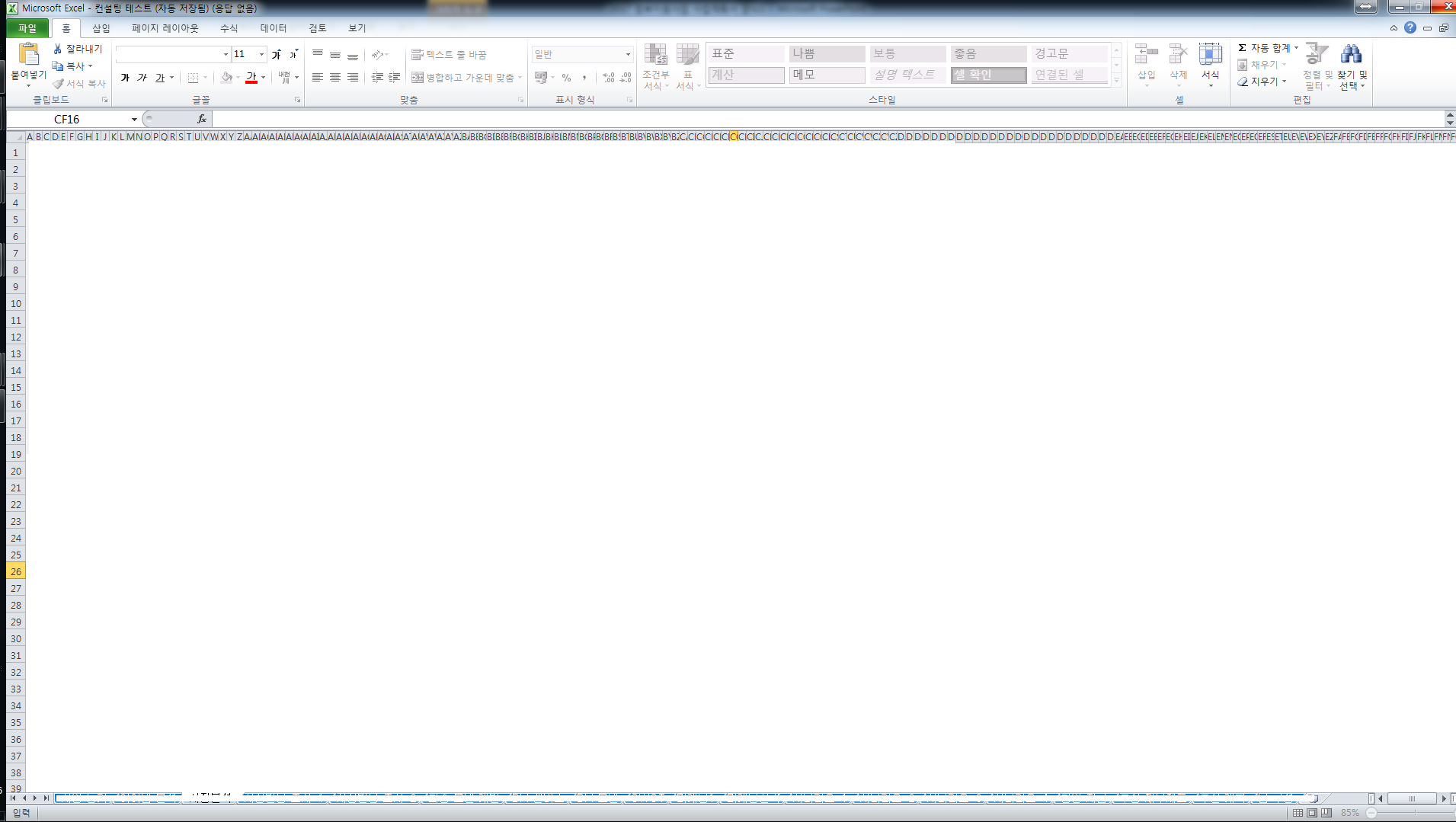Open Sort and Filter (정렬 및 필터)

[x=1318, y=67]
